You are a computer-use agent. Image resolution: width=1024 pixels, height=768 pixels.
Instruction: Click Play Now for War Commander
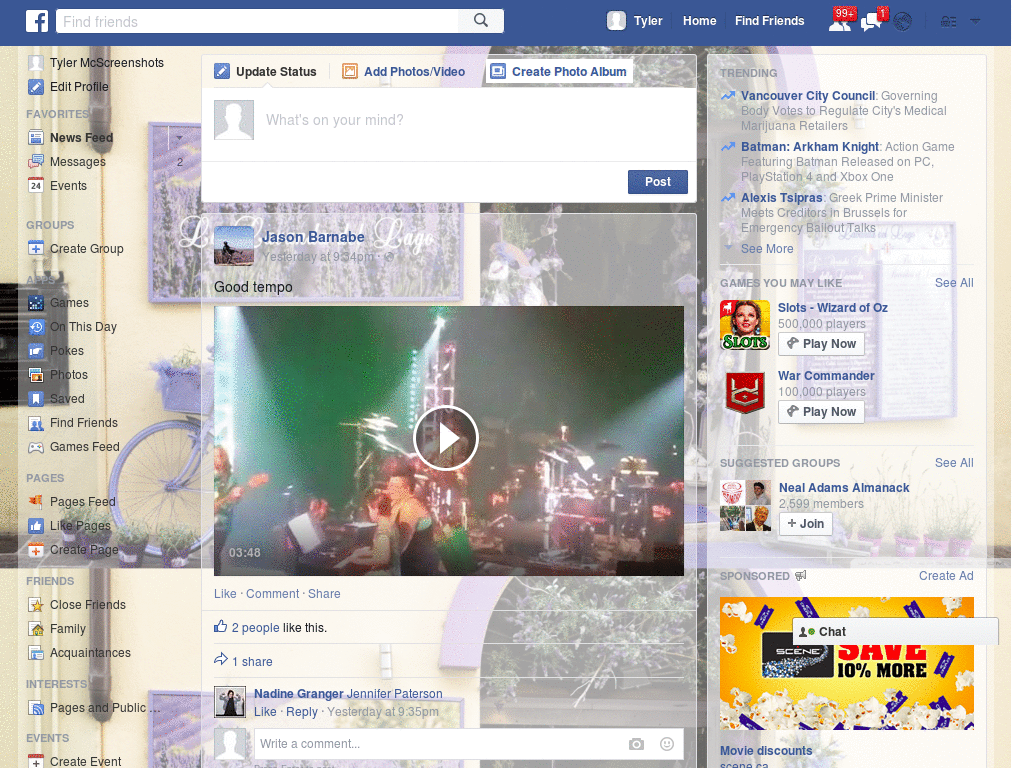[822, 411]
